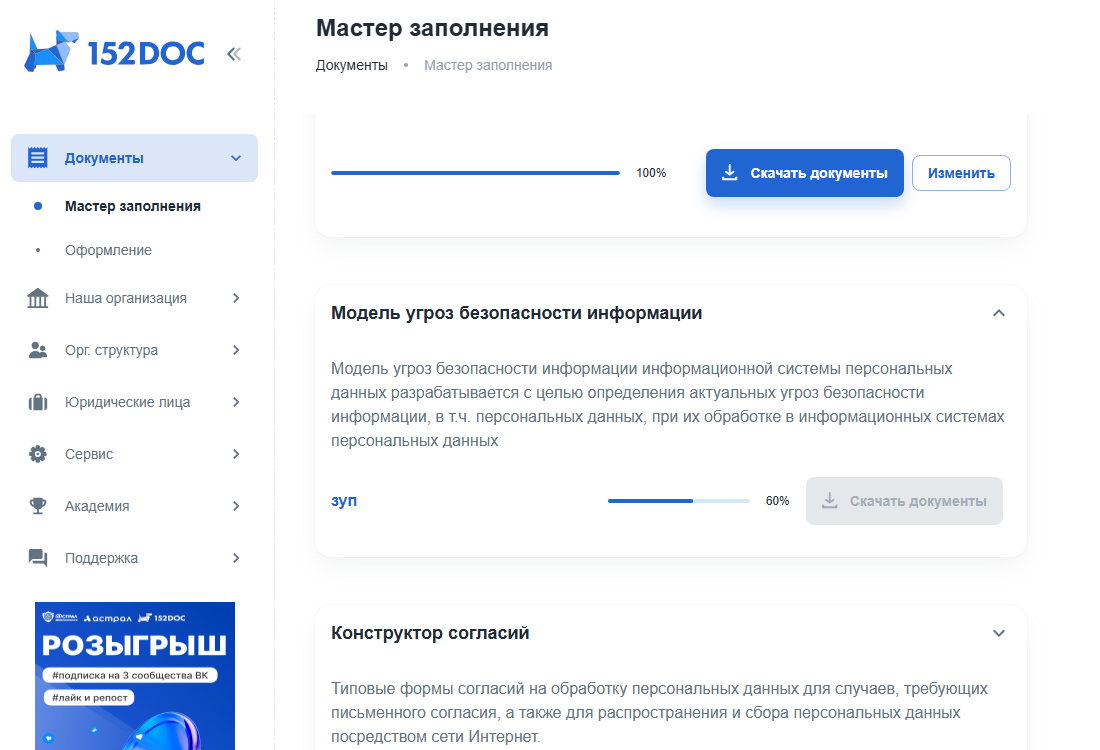The width and height of the screenshot is (1100, 750).
Task: Open the Наша организация menu
Action: click(135, 298)
